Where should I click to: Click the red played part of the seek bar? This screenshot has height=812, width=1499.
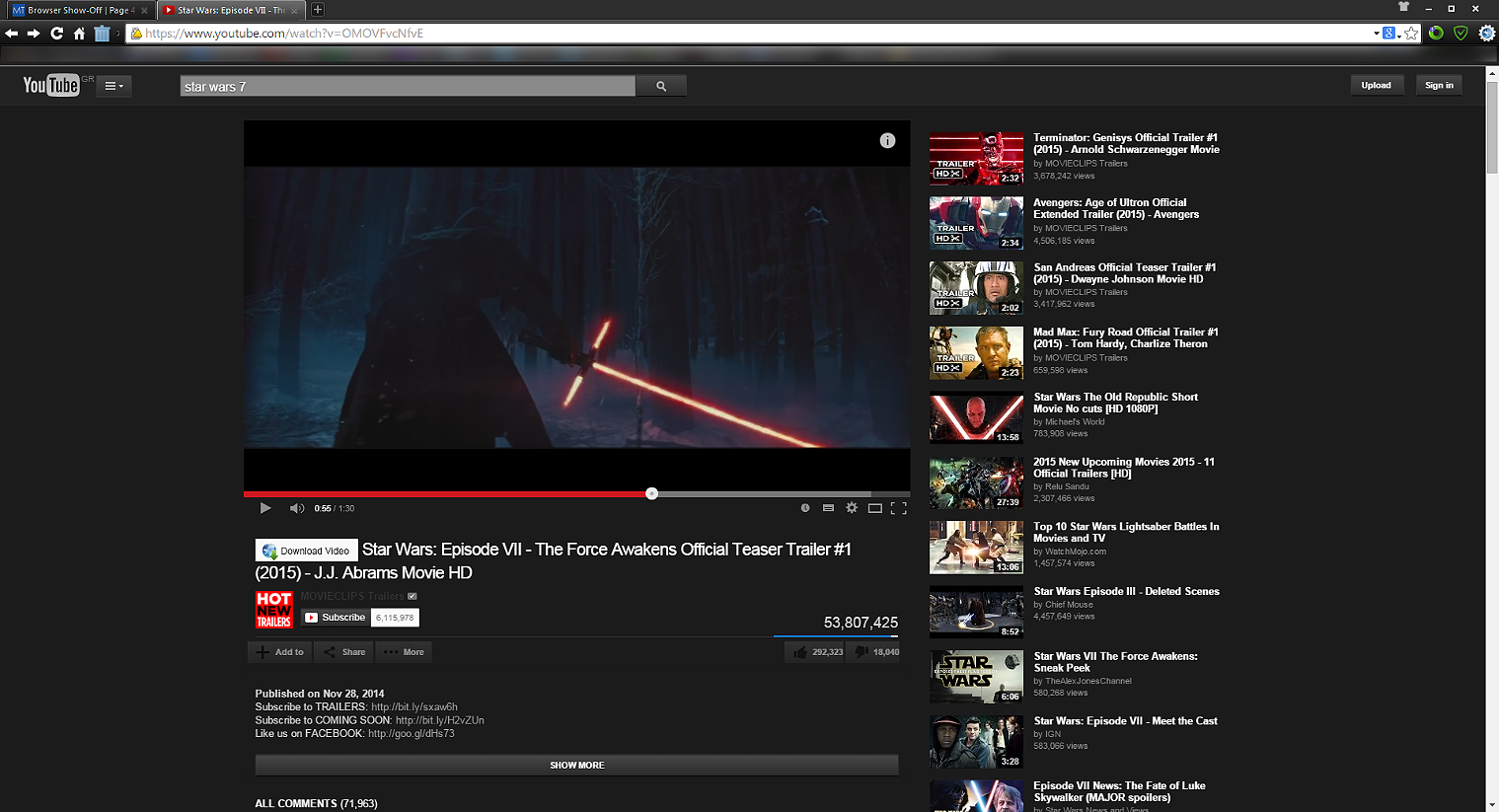tap(444, 493)
